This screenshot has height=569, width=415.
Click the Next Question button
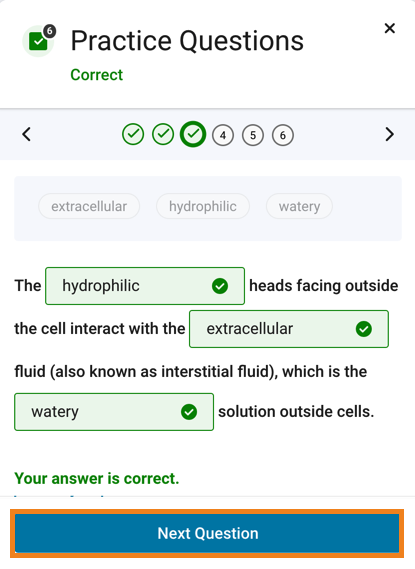pos(207,533)
